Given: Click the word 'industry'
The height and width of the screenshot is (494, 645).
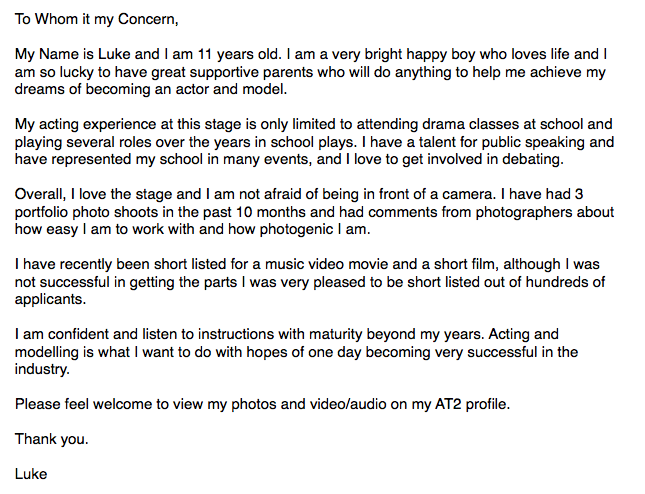Looking at the screenshot, I should click(x=40, y=369).
